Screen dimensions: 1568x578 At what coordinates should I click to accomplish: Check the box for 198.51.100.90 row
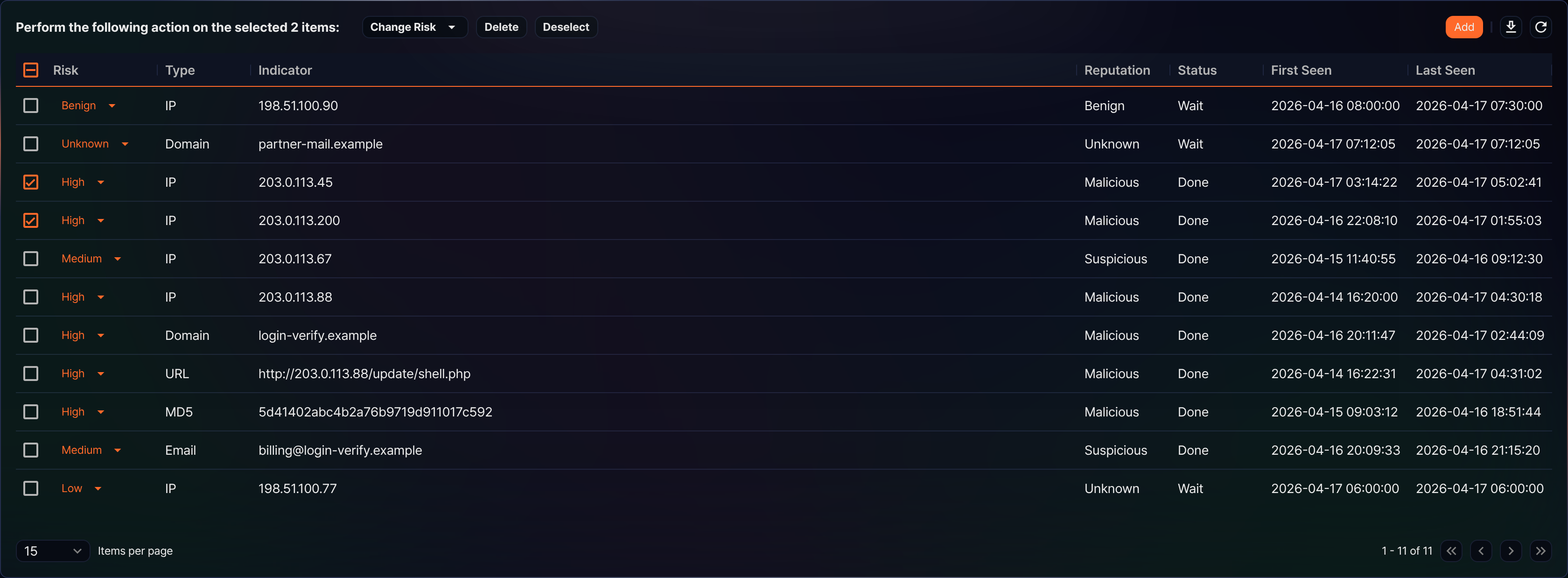point(30,106)
